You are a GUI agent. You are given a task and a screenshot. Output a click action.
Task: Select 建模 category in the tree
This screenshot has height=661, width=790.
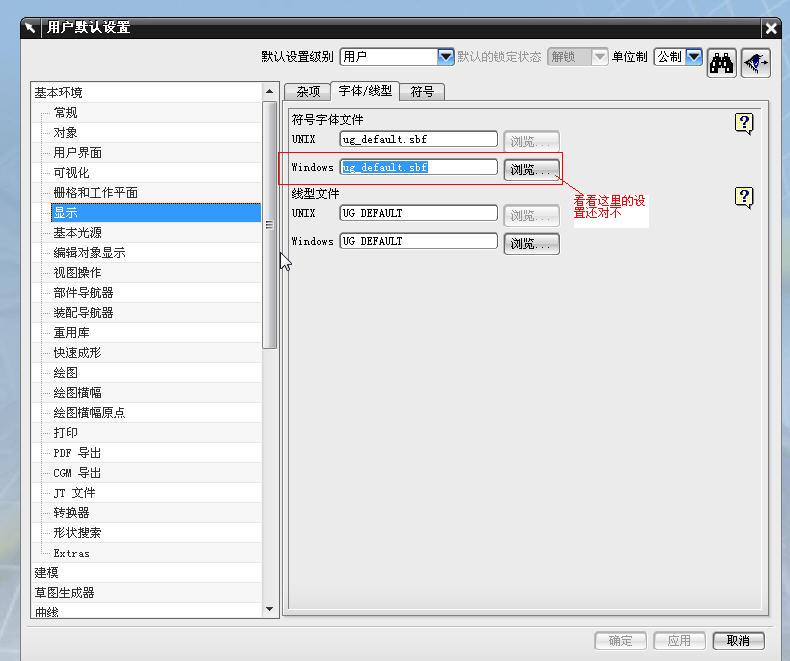coord(46,573)
